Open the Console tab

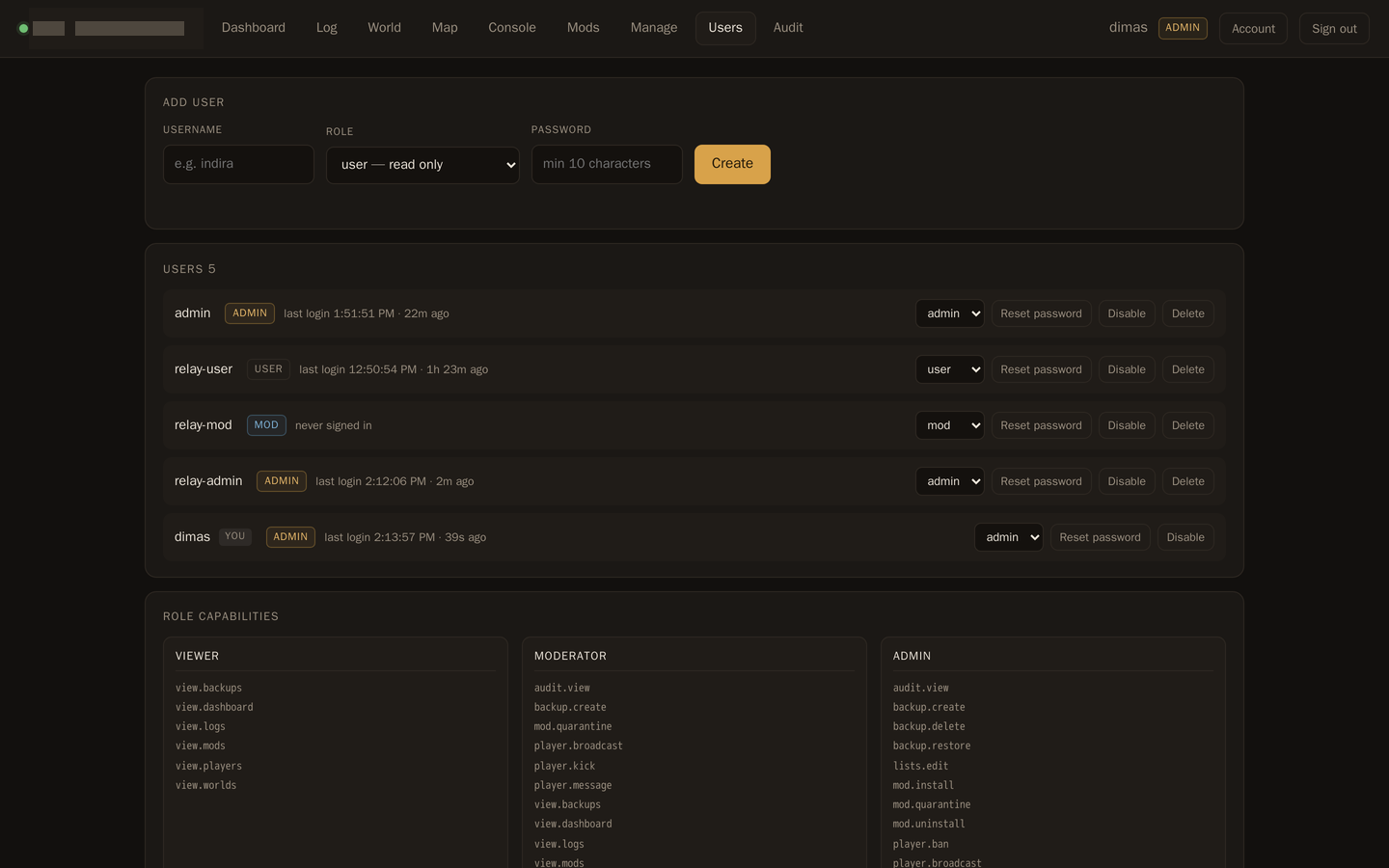(x=512, y=28)
